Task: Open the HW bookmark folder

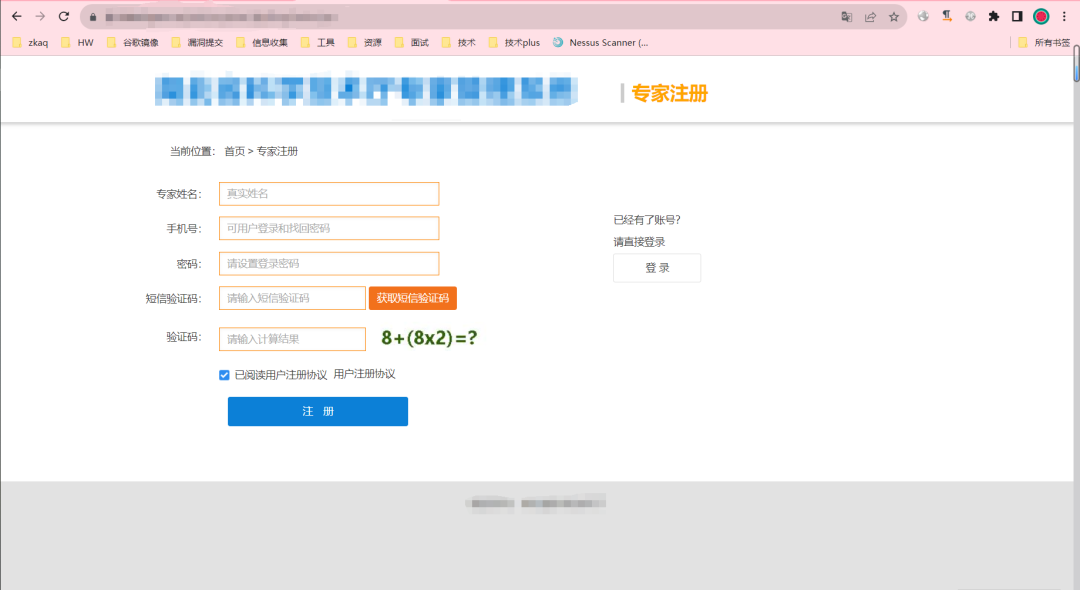Action: [x=77, y=43]
